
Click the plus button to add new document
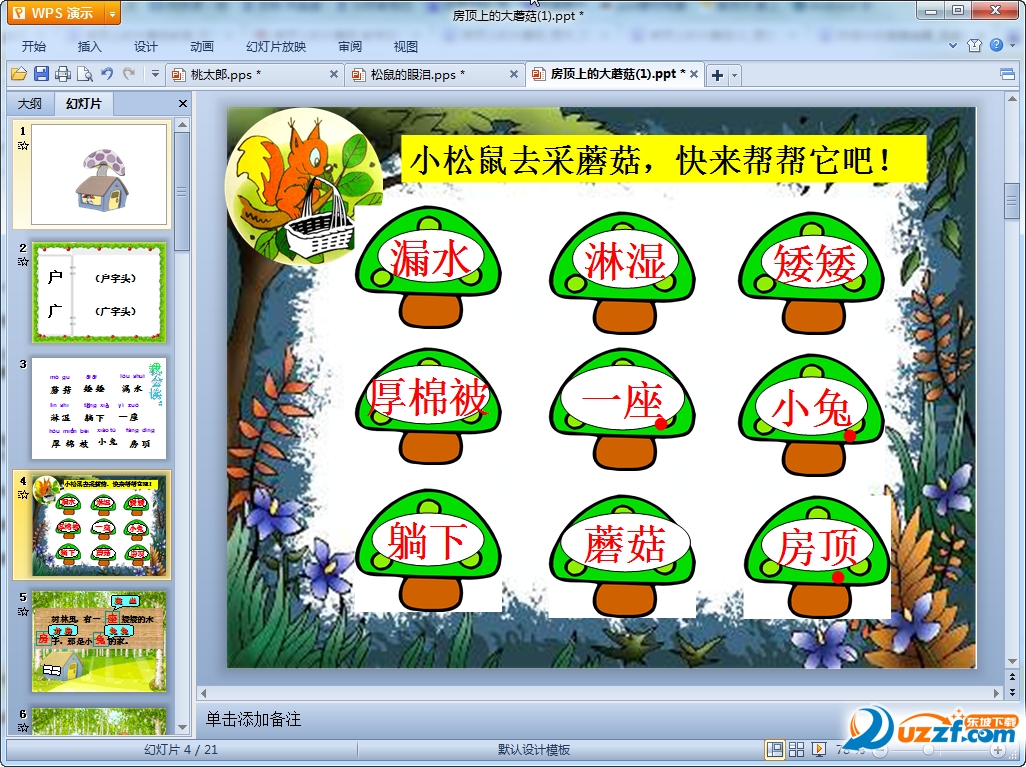click(x=717, y=75)
